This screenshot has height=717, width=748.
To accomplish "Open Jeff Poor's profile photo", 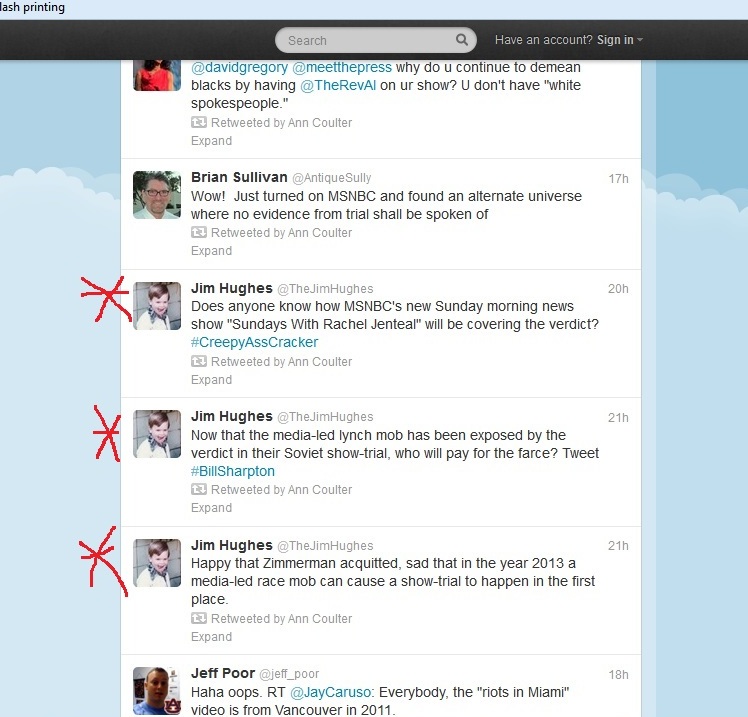I will 157,691.
